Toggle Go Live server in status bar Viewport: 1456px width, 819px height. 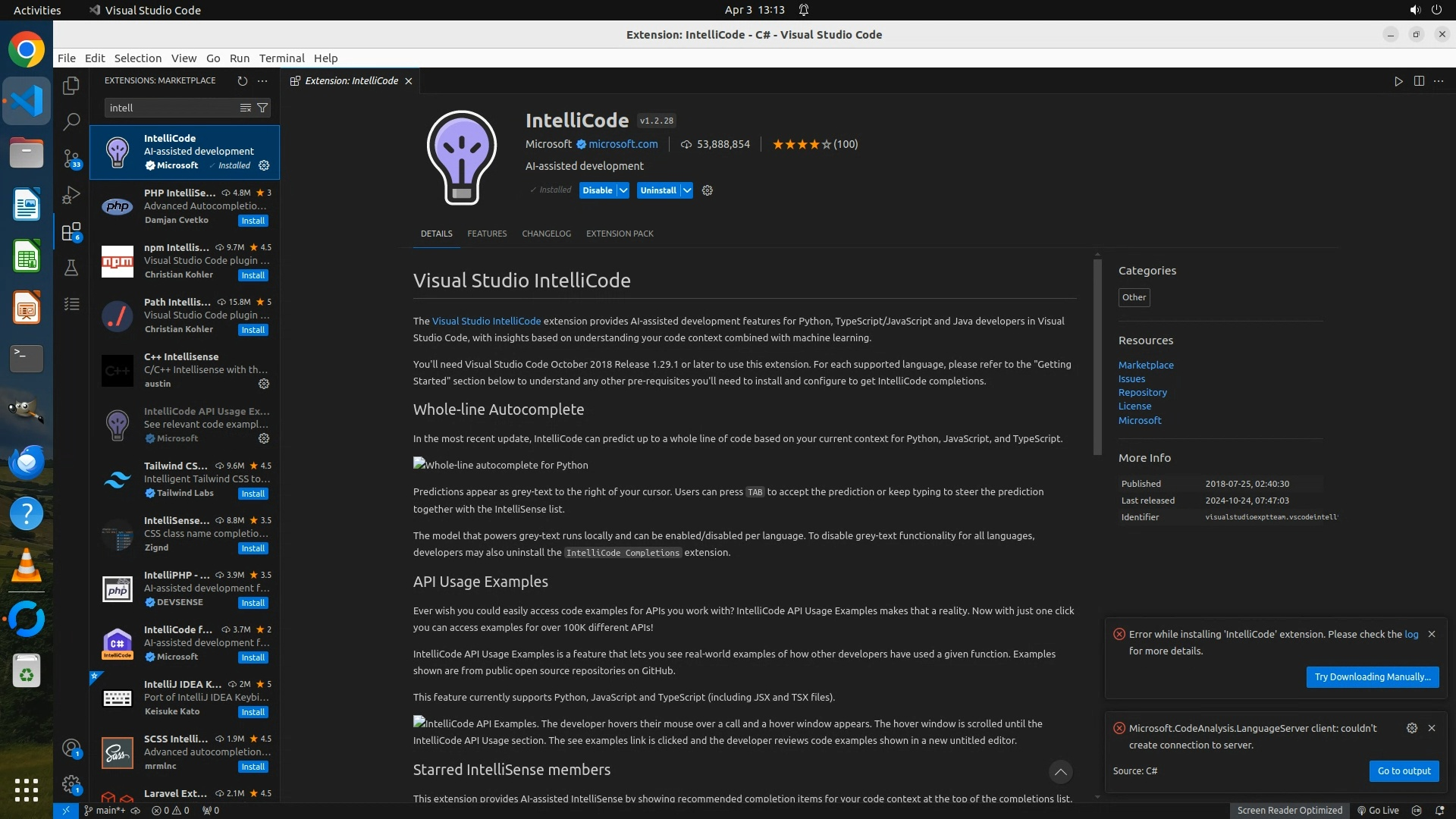(x=1378, y=810)
